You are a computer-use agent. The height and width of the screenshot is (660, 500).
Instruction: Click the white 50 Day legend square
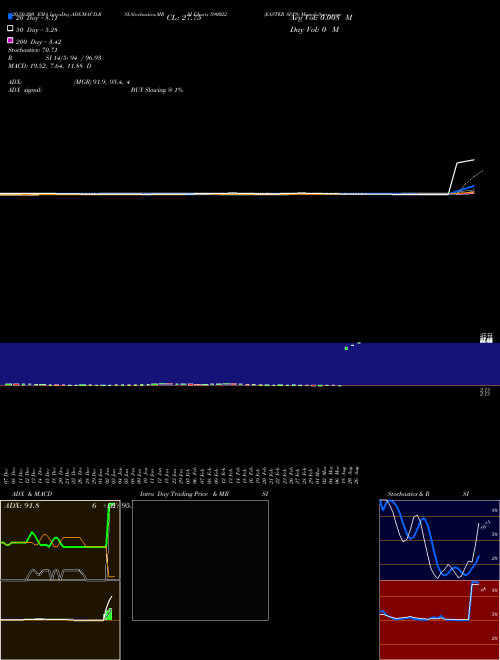[x=10, y=28]
